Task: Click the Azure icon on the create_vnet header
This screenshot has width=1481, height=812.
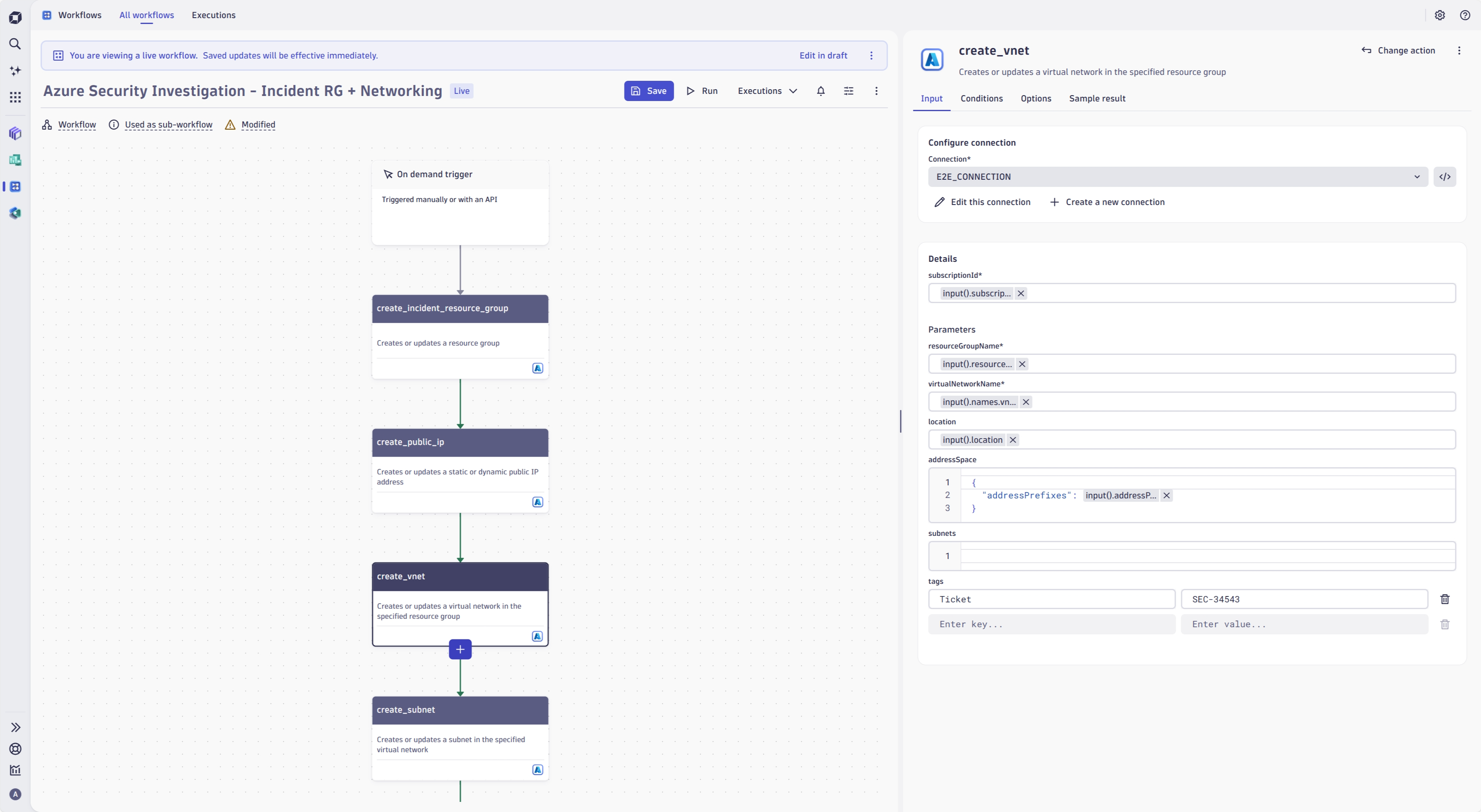Action: 931,59
